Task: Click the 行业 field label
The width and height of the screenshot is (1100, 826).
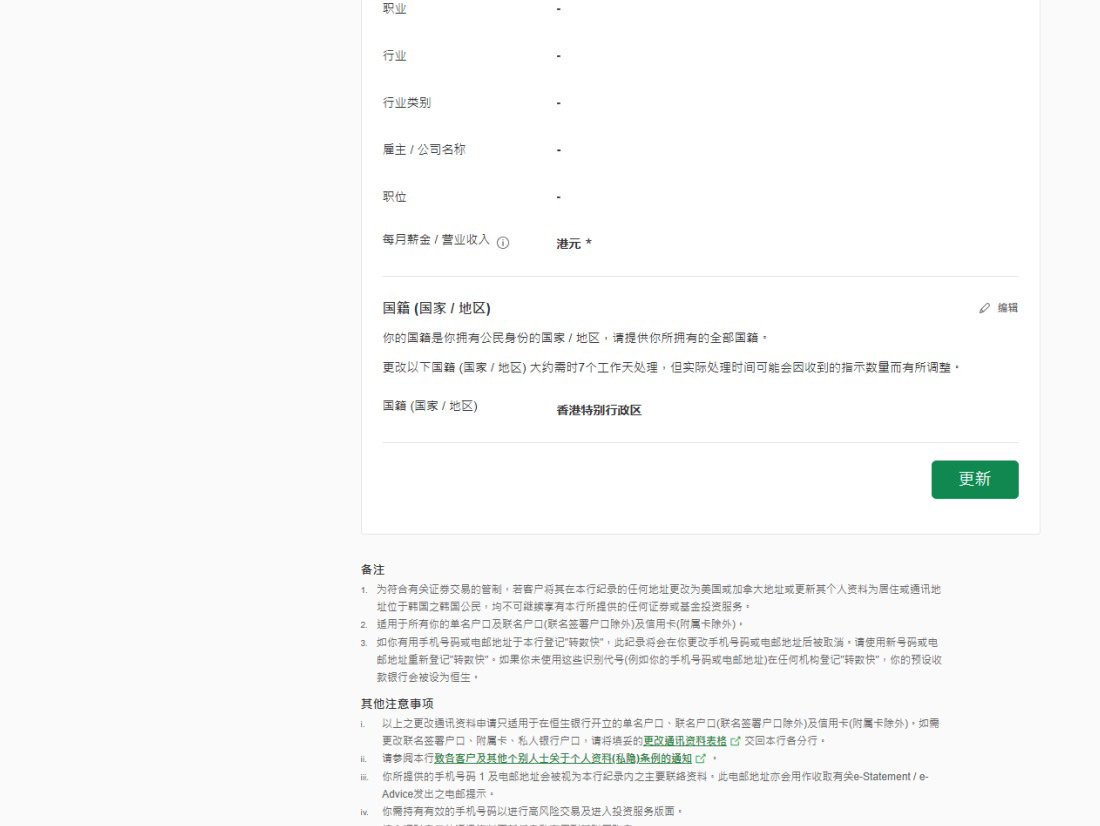Action: [x=395, y=56]
